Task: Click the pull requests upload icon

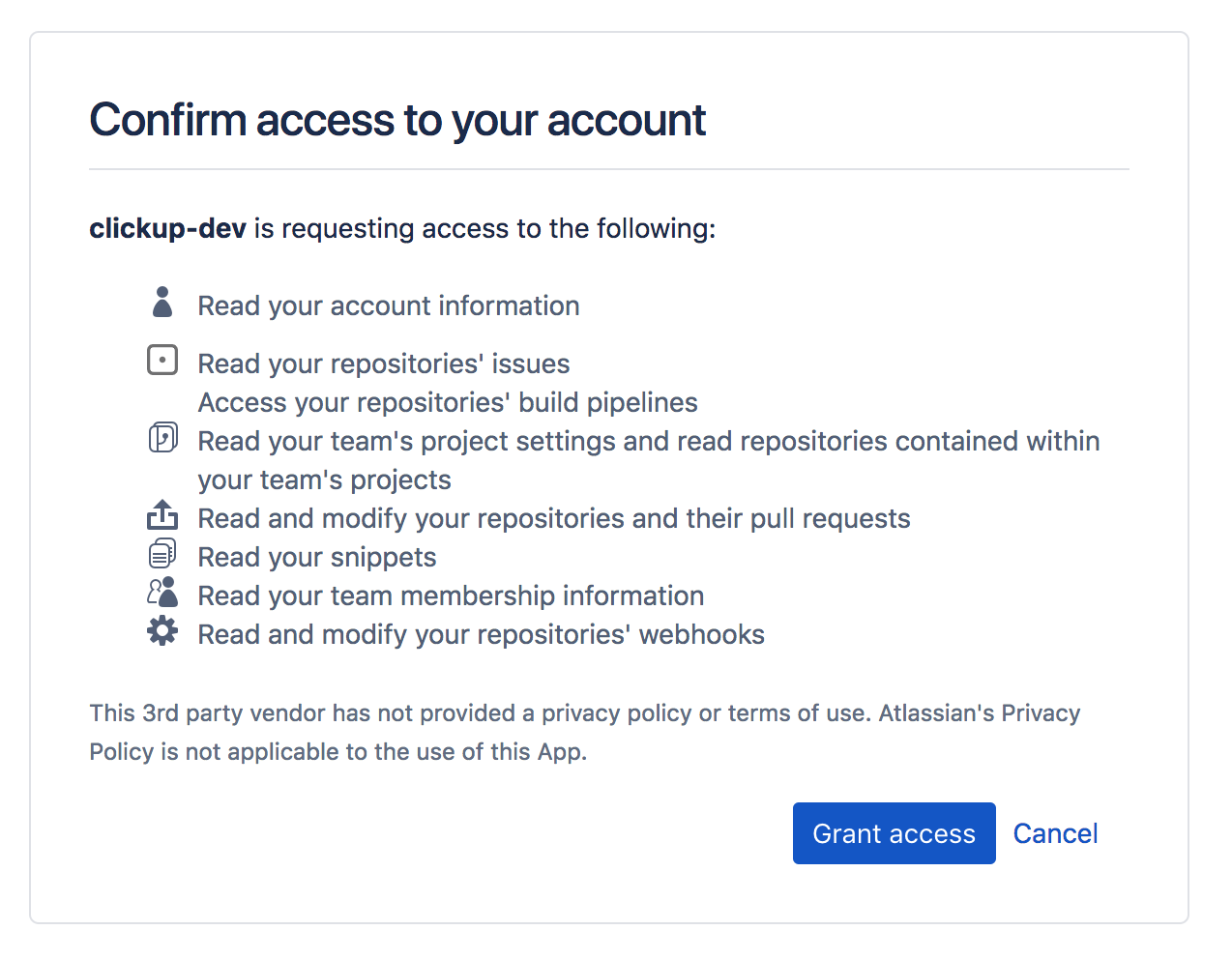Action: point(162,515)
